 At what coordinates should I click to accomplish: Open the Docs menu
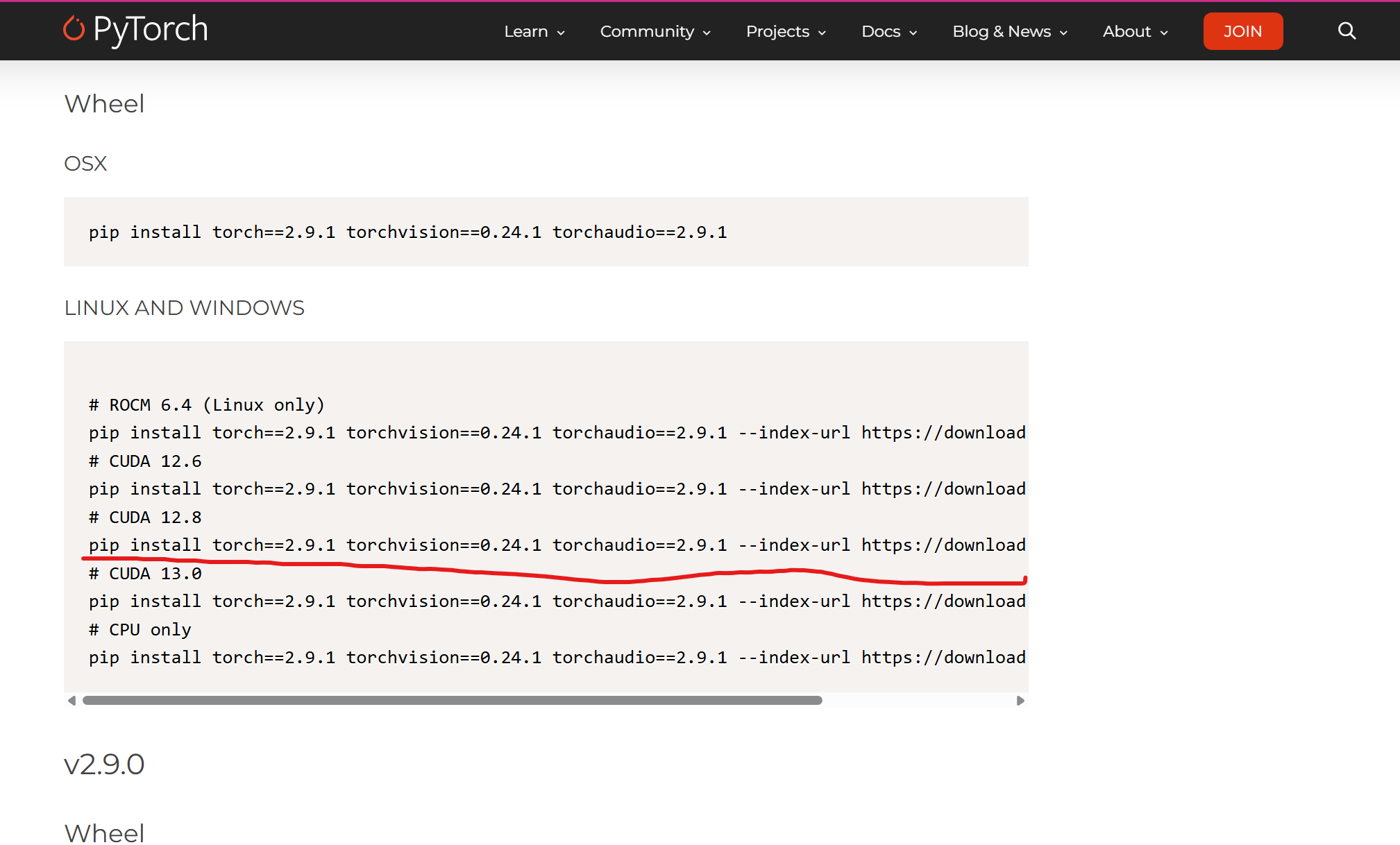click(x=888, y=31)
